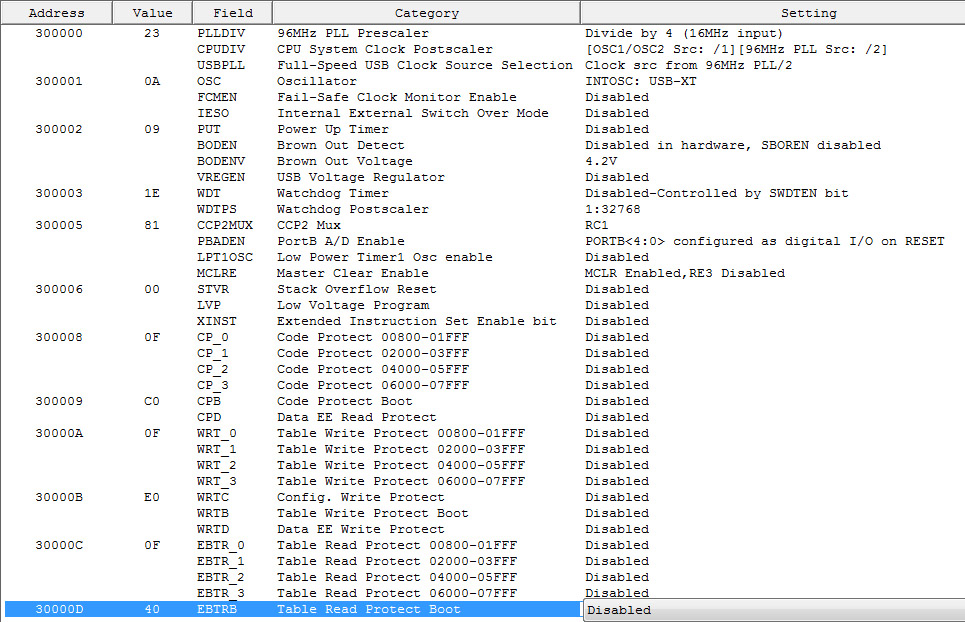The image size is (965, 622).
Task: Select the STVR field row
Action: (x=213, y=289)
